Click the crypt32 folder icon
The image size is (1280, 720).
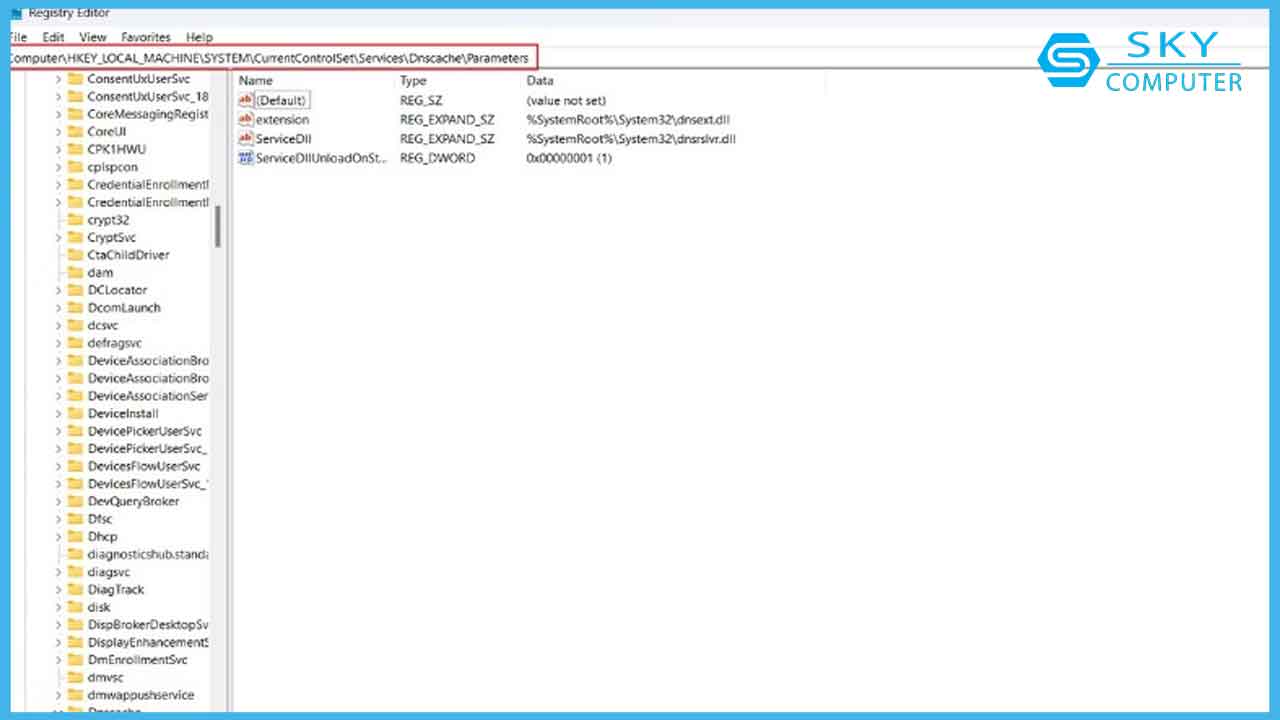click(x=75, y=220)
